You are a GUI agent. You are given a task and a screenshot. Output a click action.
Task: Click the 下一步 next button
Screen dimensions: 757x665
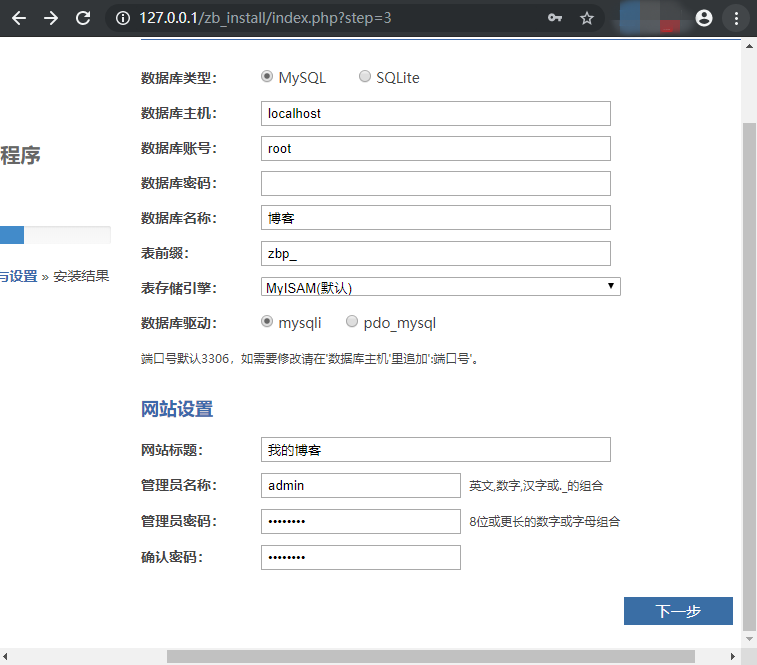tap(678, 611)
